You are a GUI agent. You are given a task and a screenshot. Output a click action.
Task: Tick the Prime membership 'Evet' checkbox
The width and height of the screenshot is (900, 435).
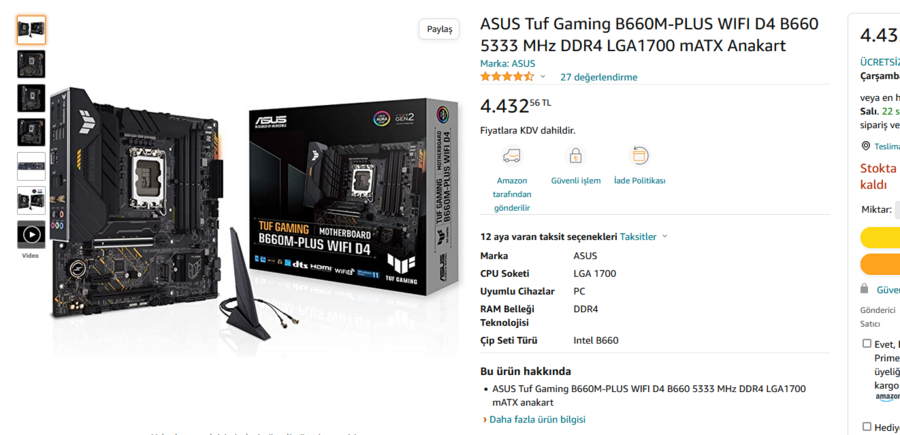(x=867, y=344)
